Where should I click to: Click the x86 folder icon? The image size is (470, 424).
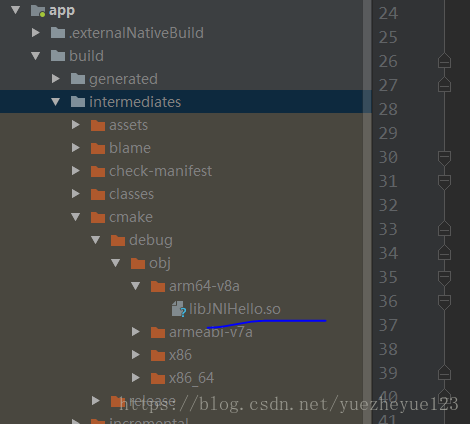point(158,355)
